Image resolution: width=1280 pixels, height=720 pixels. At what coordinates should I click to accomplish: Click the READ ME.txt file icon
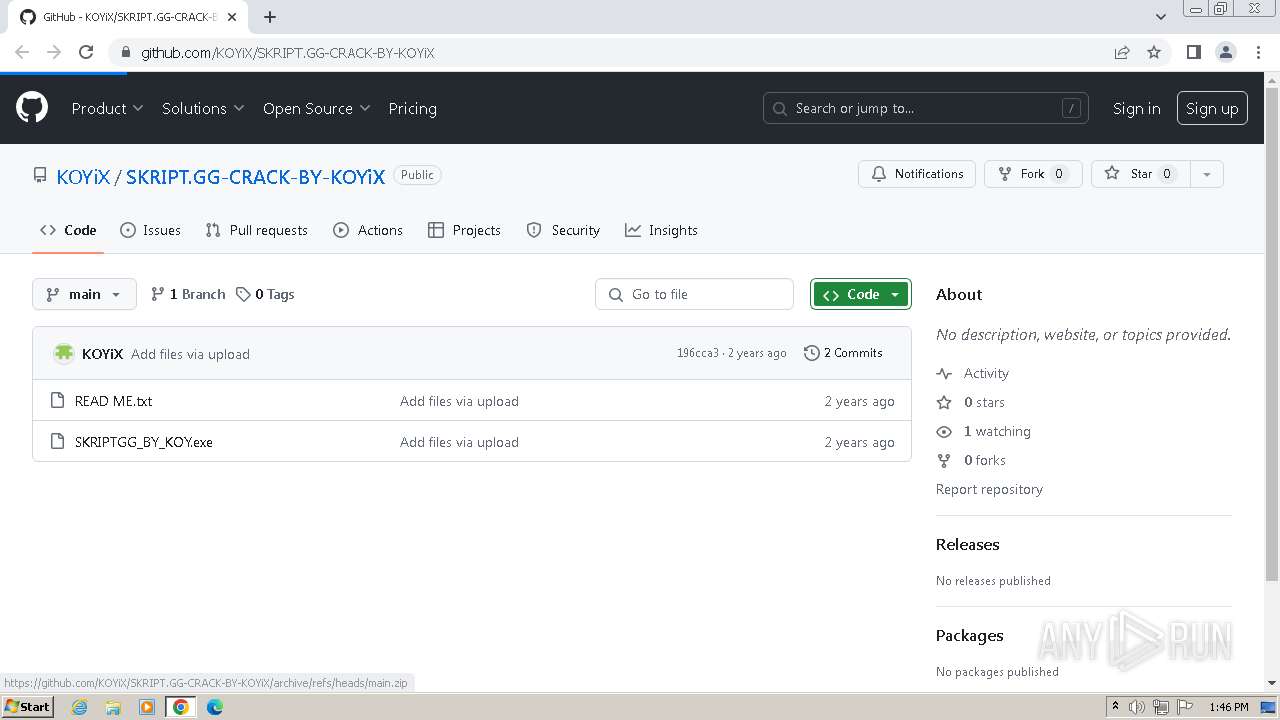click(57, 401)
